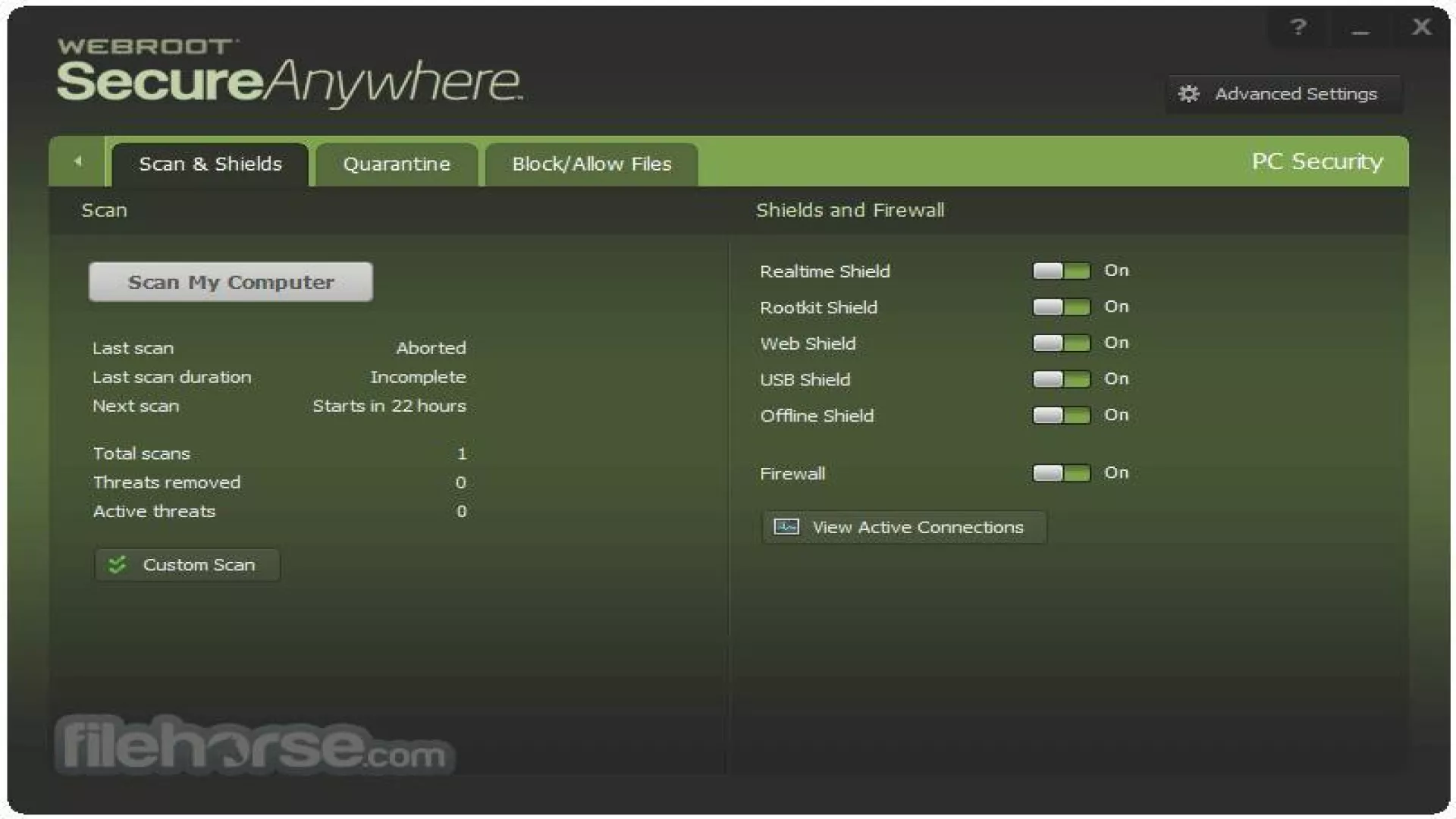Switch to the Block/Allow Files tab
Screen dimensions: 1456x819
coord(591,165)
